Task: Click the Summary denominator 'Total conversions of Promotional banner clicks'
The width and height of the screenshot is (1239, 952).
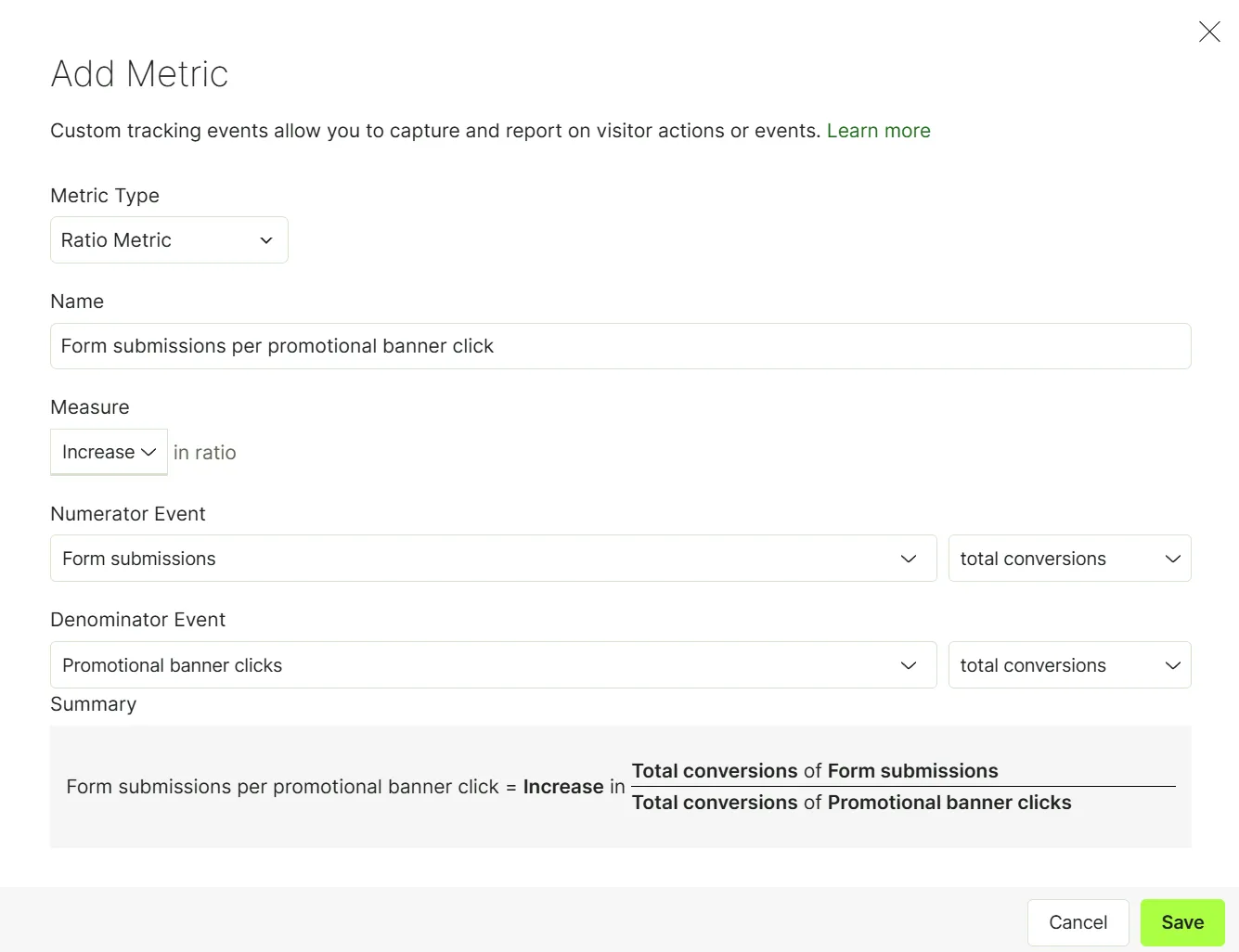Action: coord(851,803)
